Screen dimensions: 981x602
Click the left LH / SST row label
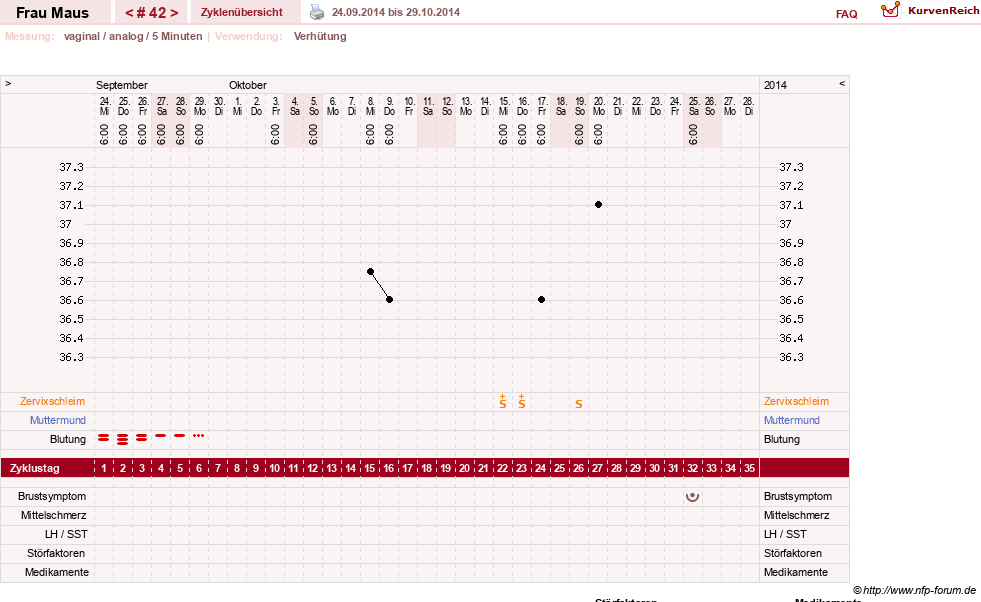(x=66, y=534)
